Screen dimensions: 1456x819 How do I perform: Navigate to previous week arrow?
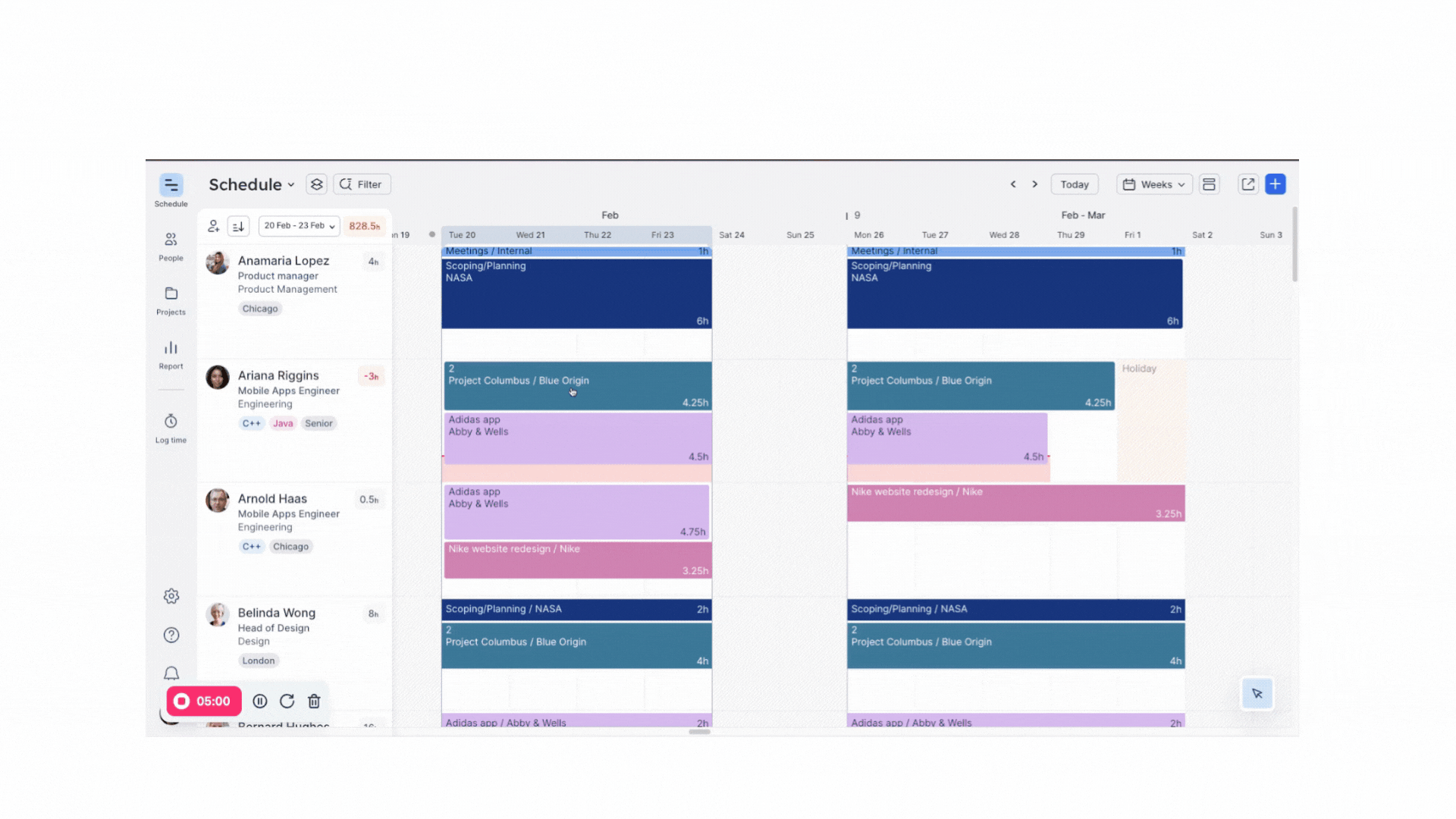click(x=1014, y=184)
